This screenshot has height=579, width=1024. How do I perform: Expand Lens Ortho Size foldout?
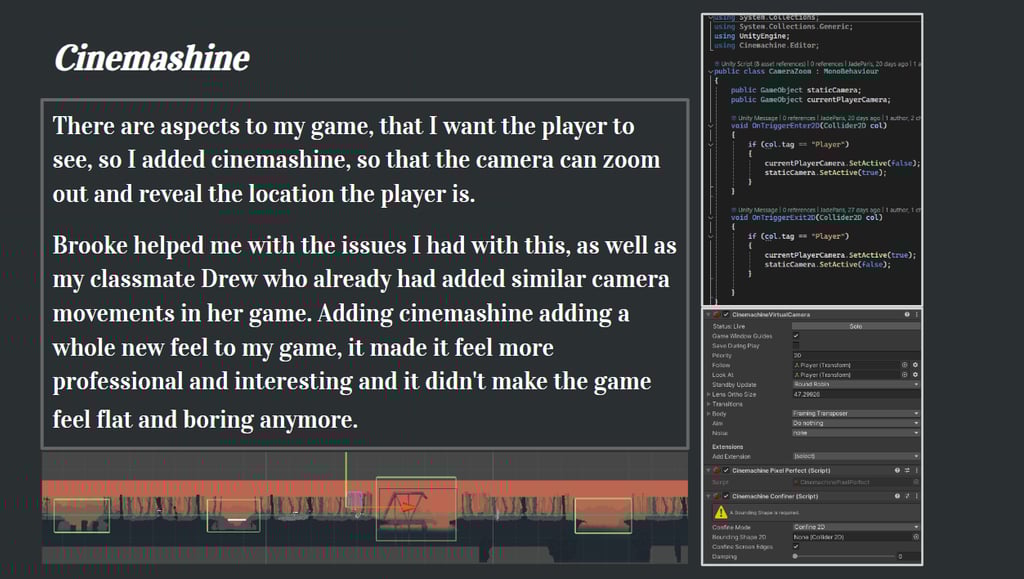coord(709,394)
